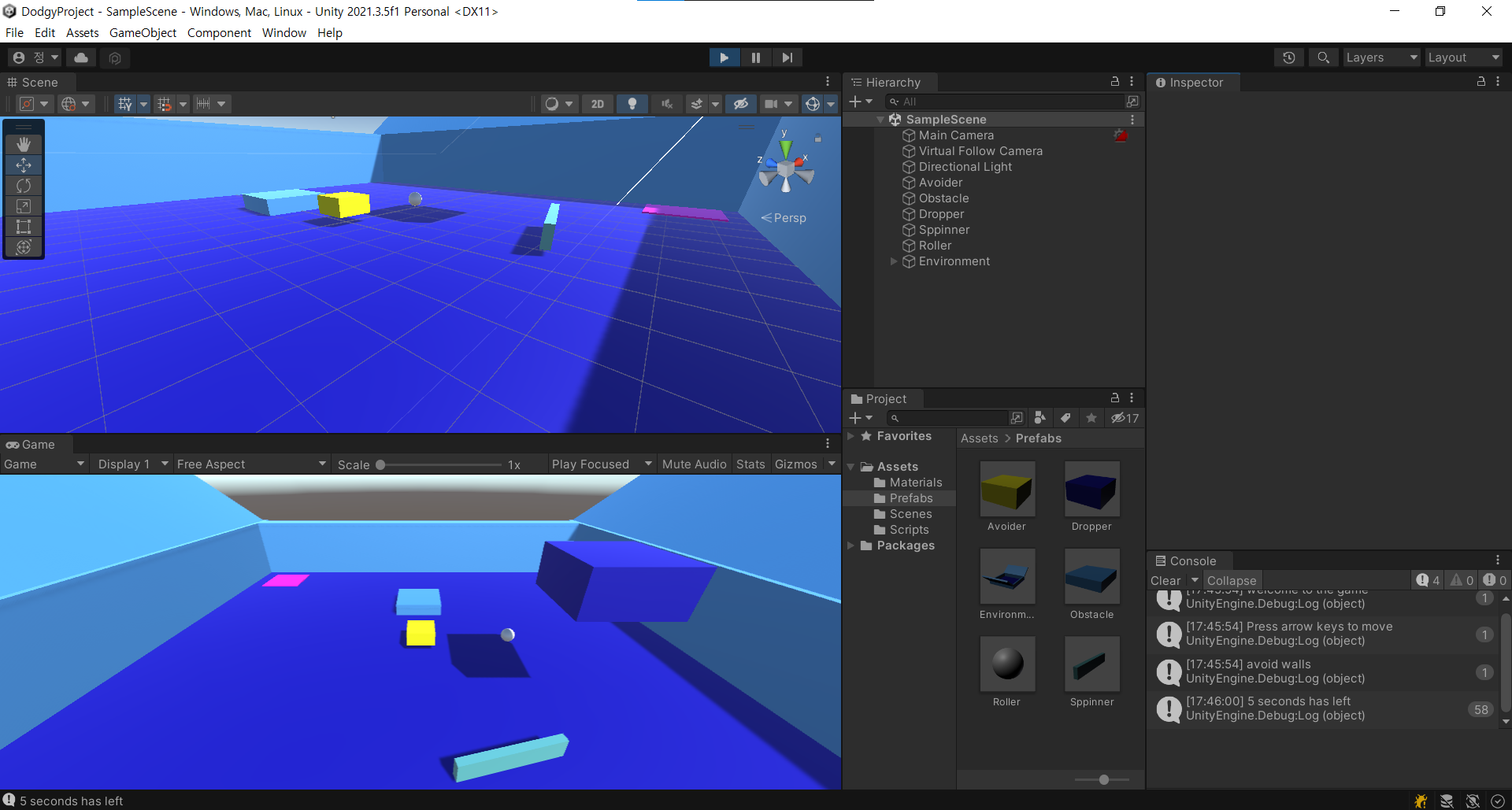Adjust the Project icon size slider
Viewport: 1512px width, 810px height.
[1103, 779]
